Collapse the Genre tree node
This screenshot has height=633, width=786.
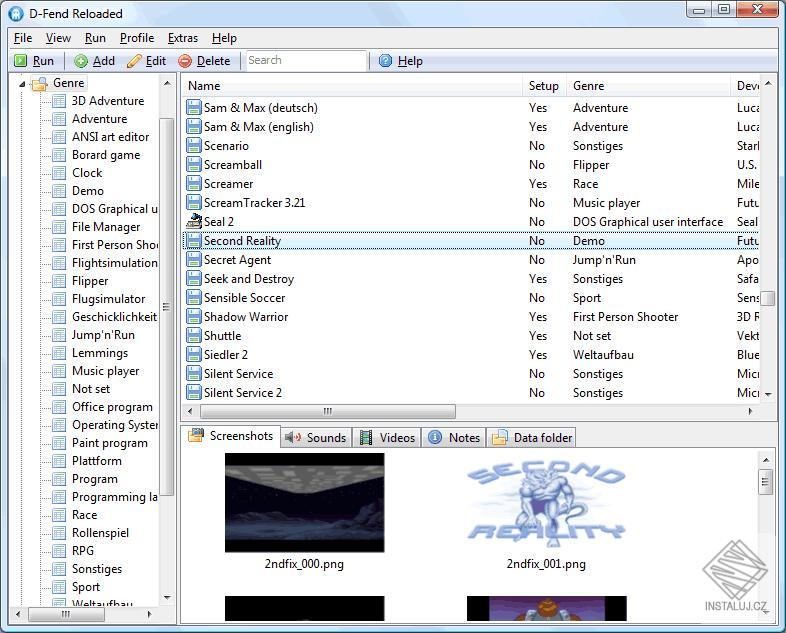[23, 84]
